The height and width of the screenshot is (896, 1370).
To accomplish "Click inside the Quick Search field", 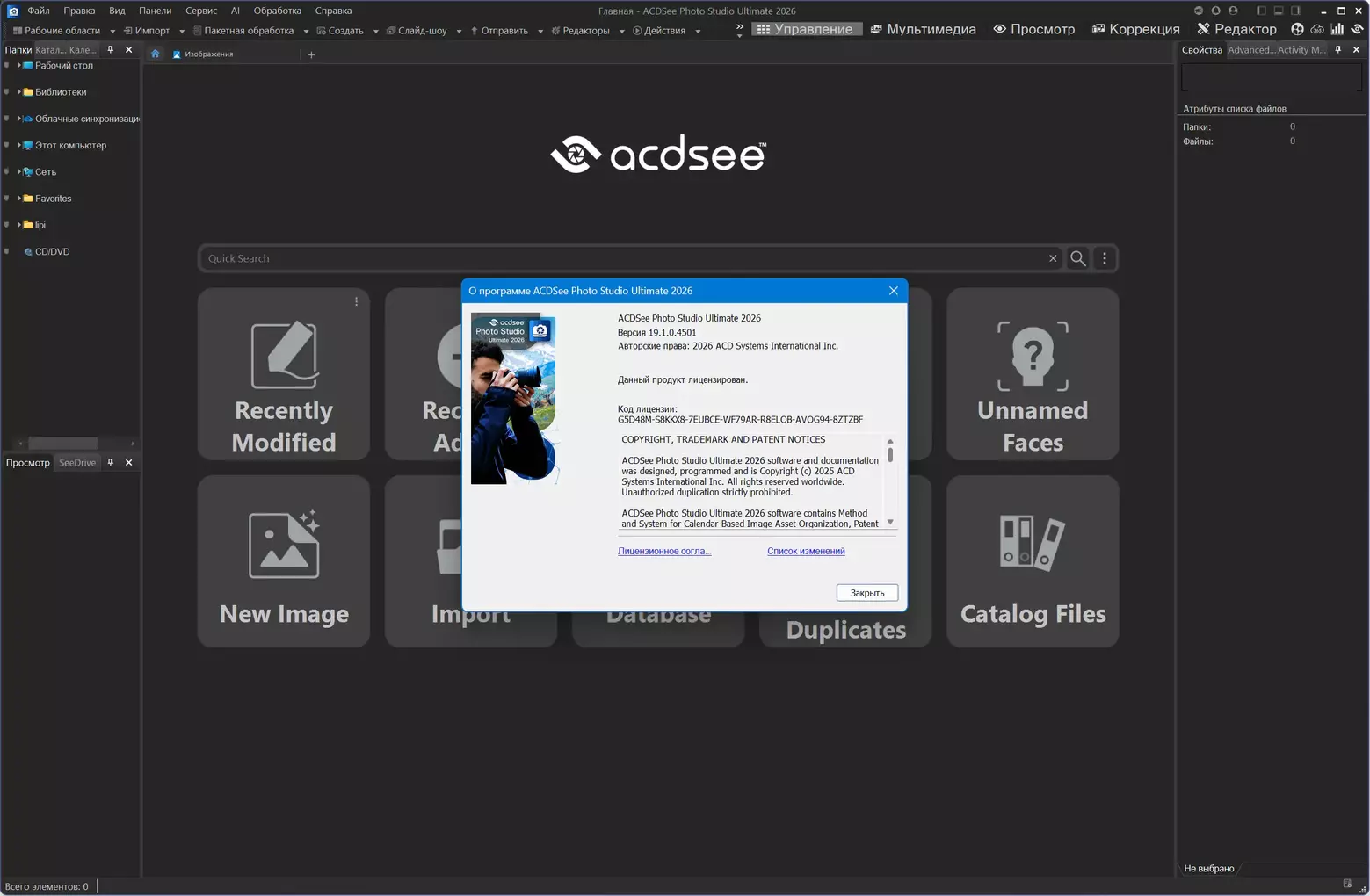I will 615,258.
